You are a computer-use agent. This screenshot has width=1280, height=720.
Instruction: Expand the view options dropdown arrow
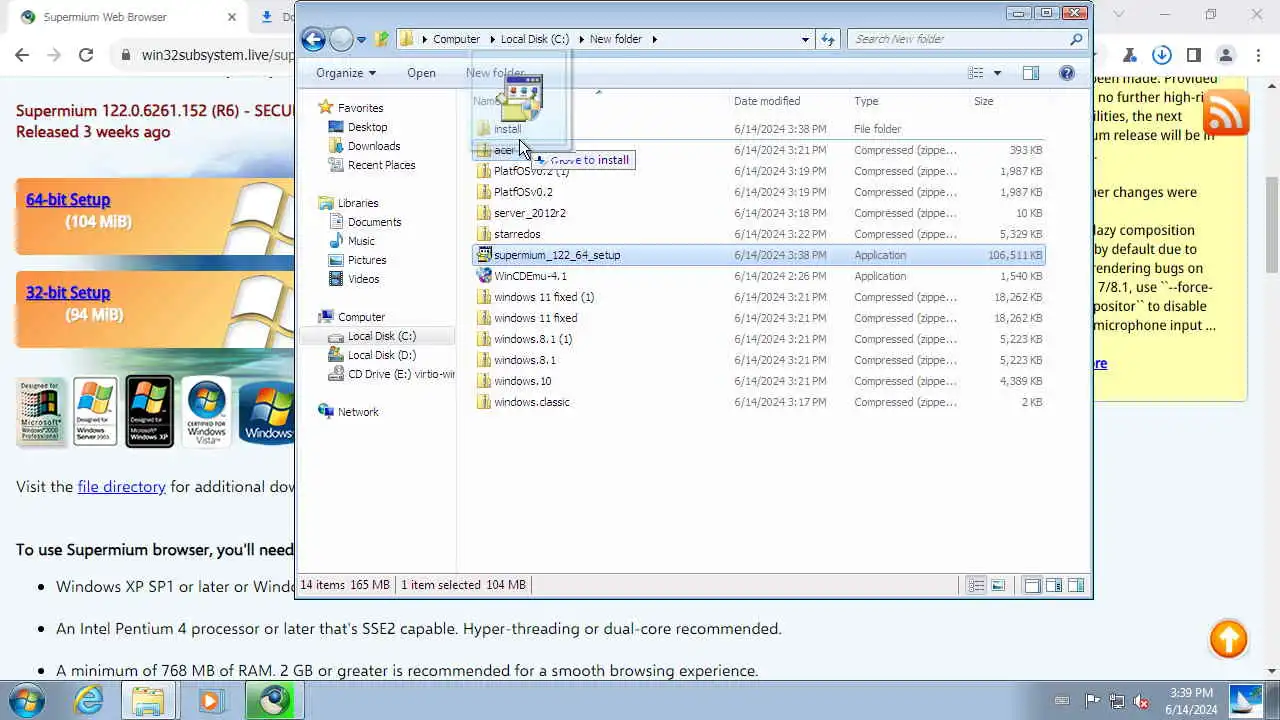pyautogui.click(x=997, y=73)
